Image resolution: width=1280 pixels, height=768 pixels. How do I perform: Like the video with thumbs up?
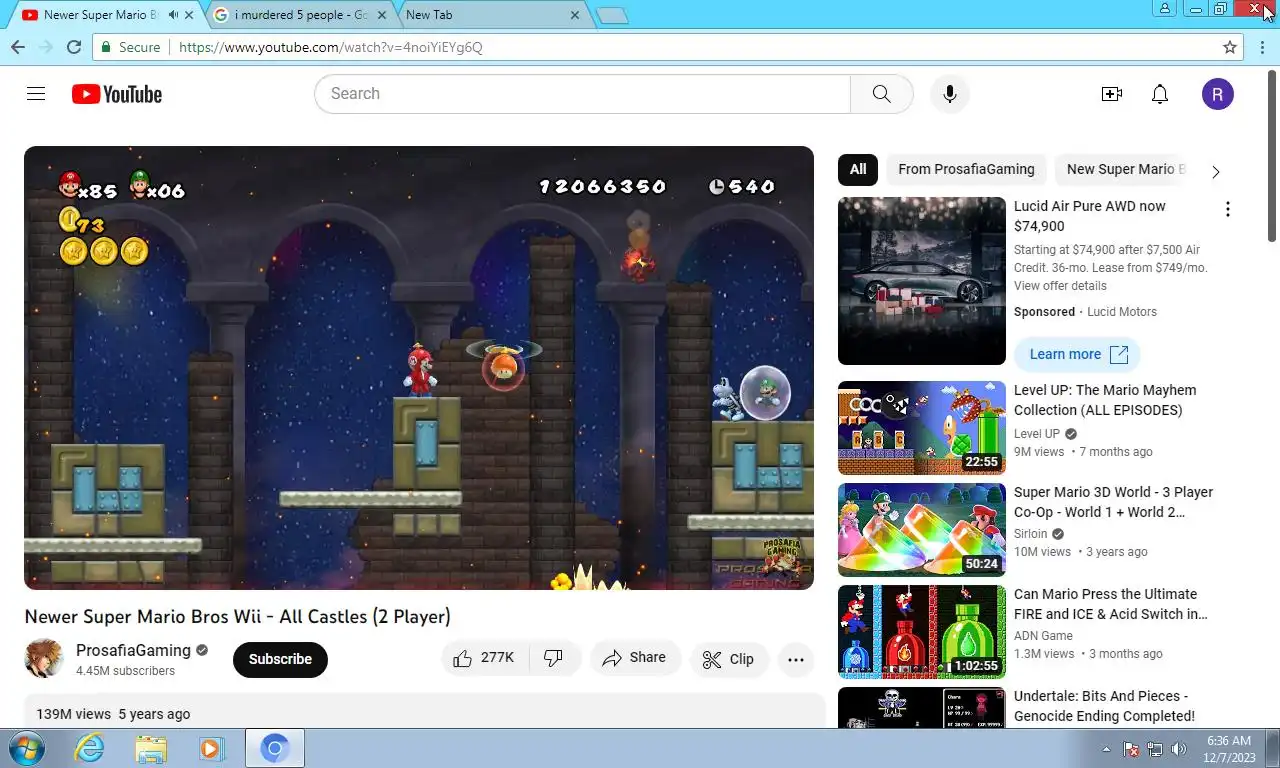(484, 658)
